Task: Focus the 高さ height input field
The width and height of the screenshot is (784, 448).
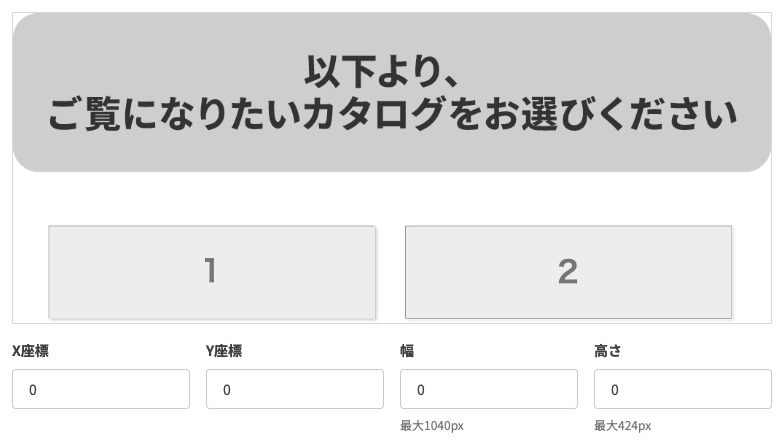Action: 683,389
